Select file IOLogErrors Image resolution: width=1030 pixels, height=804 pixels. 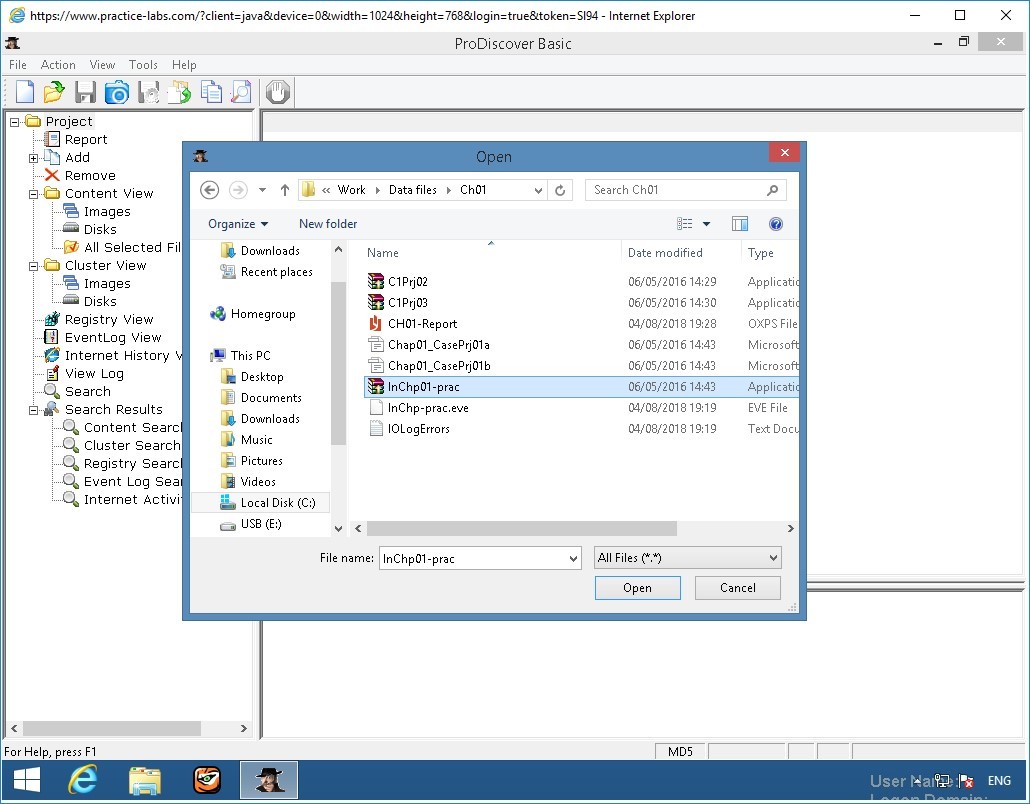[x=418, y=429]
